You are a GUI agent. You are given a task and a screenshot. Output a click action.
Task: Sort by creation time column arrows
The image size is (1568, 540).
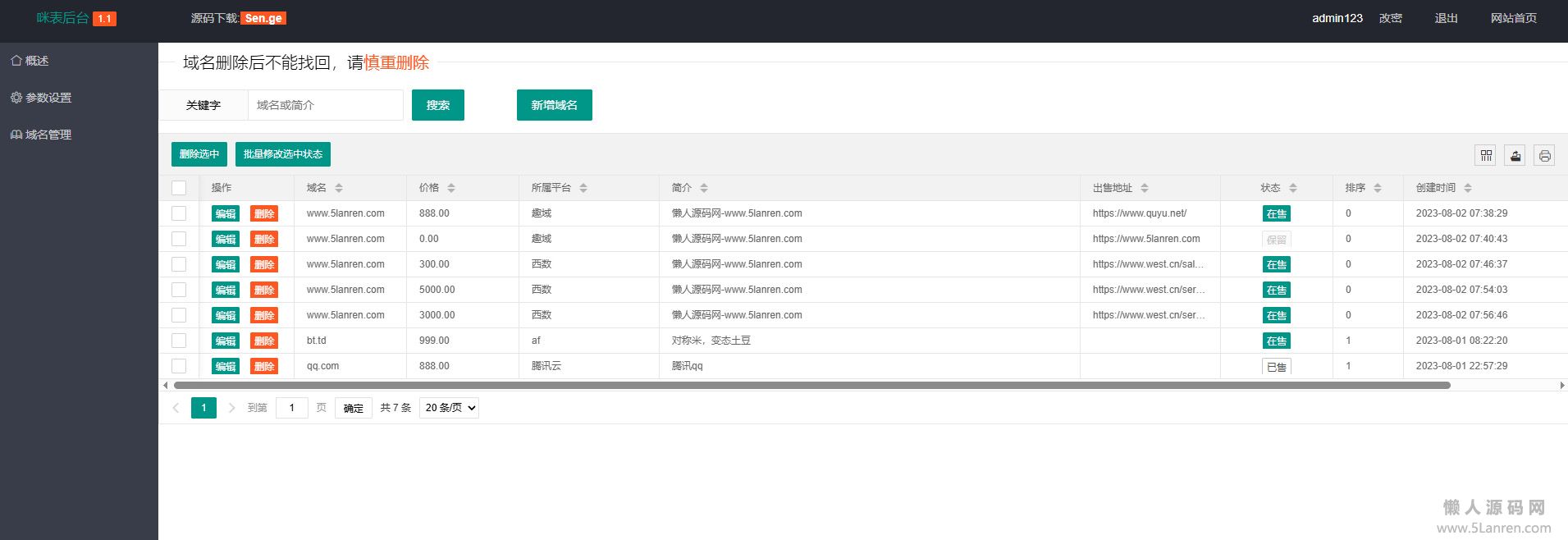coord(1467,188)
